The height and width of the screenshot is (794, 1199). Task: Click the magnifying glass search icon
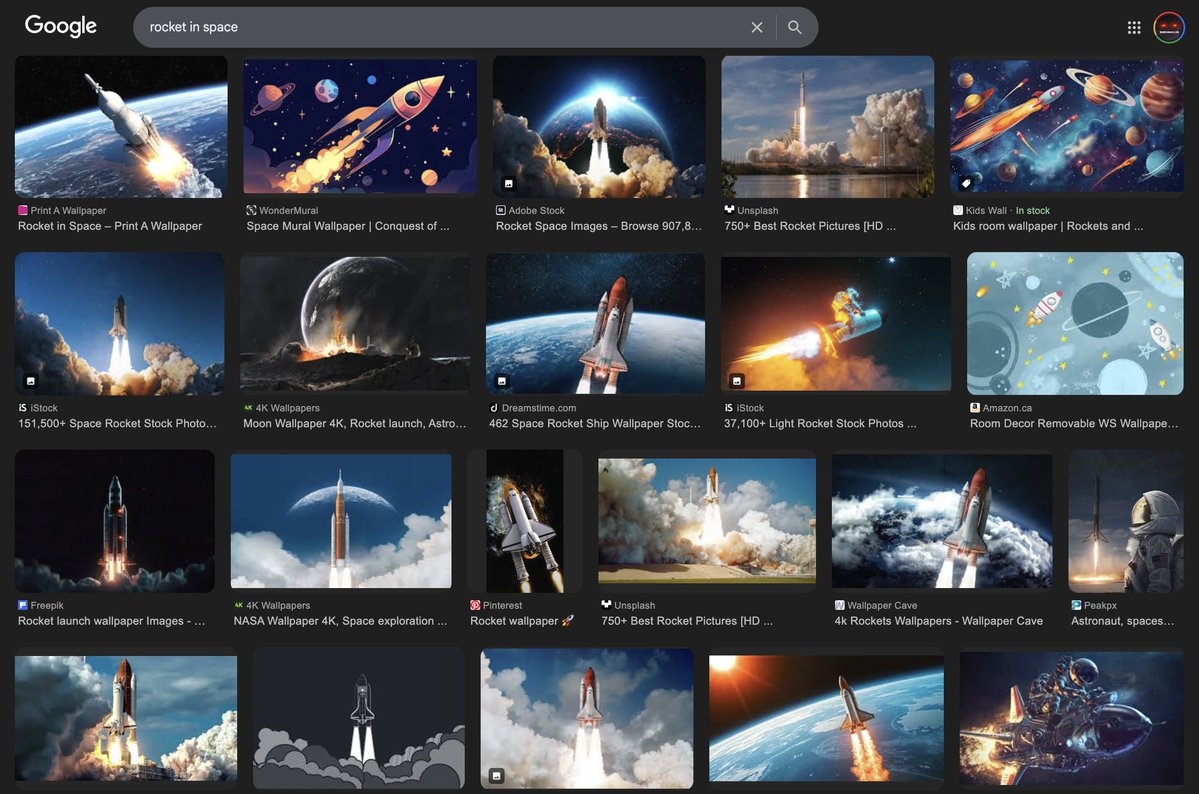point(794,28)
